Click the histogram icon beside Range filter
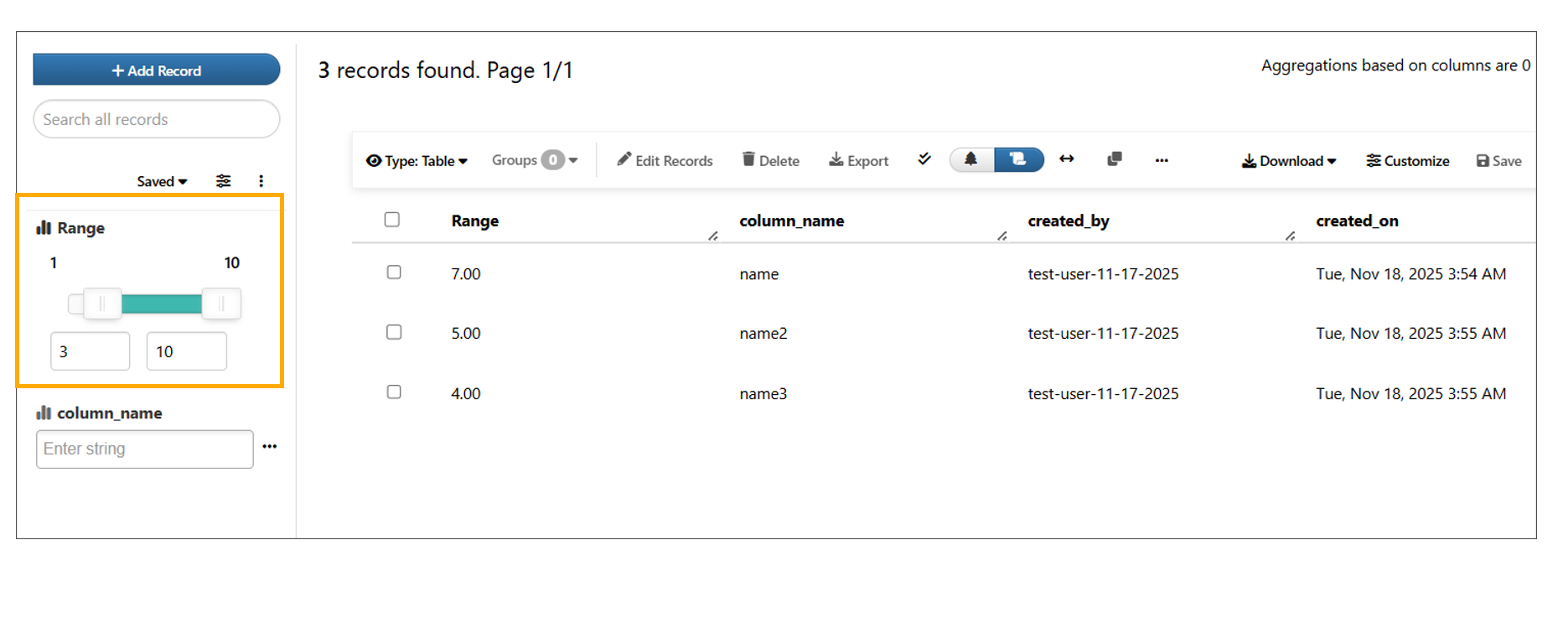This screenshot has width=1568, height=618. point(44,228)
